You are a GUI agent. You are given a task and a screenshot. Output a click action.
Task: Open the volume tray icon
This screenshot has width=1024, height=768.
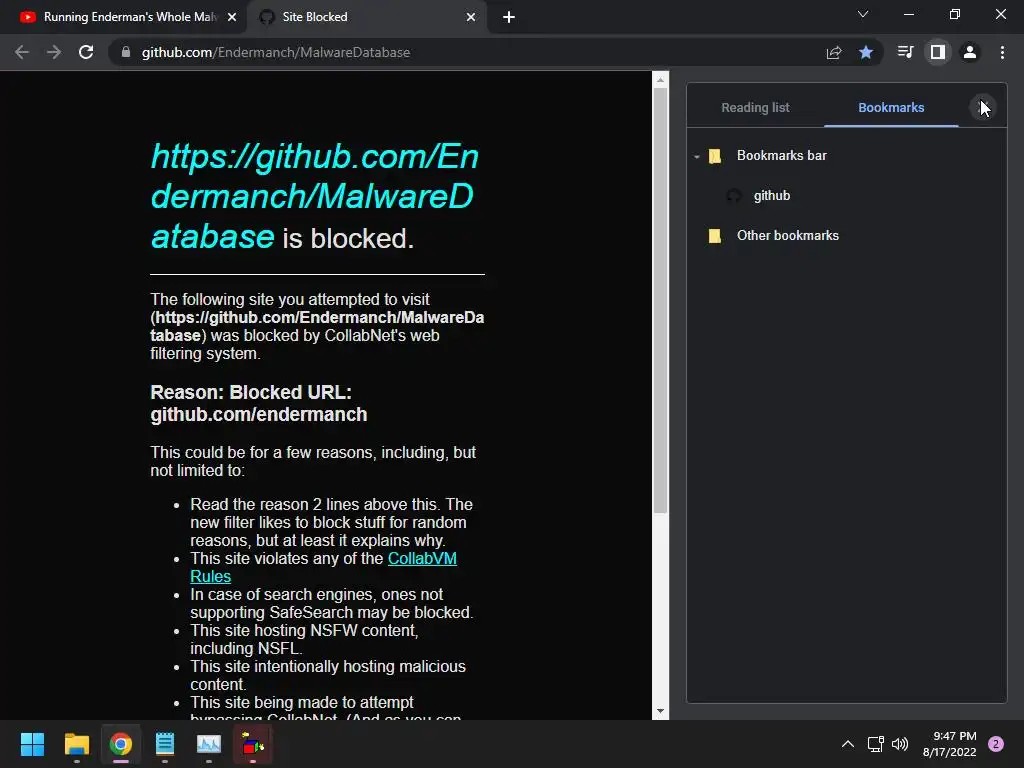900,744
